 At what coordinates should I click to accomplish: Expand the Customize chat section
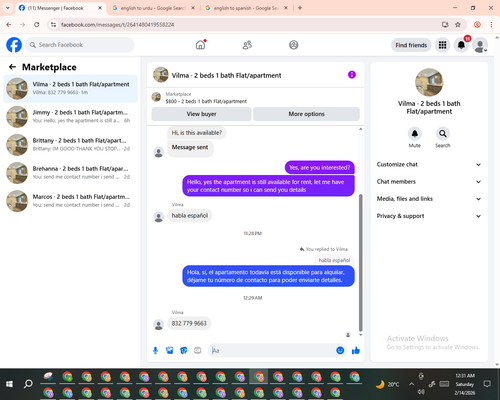[x=429, y=164]
